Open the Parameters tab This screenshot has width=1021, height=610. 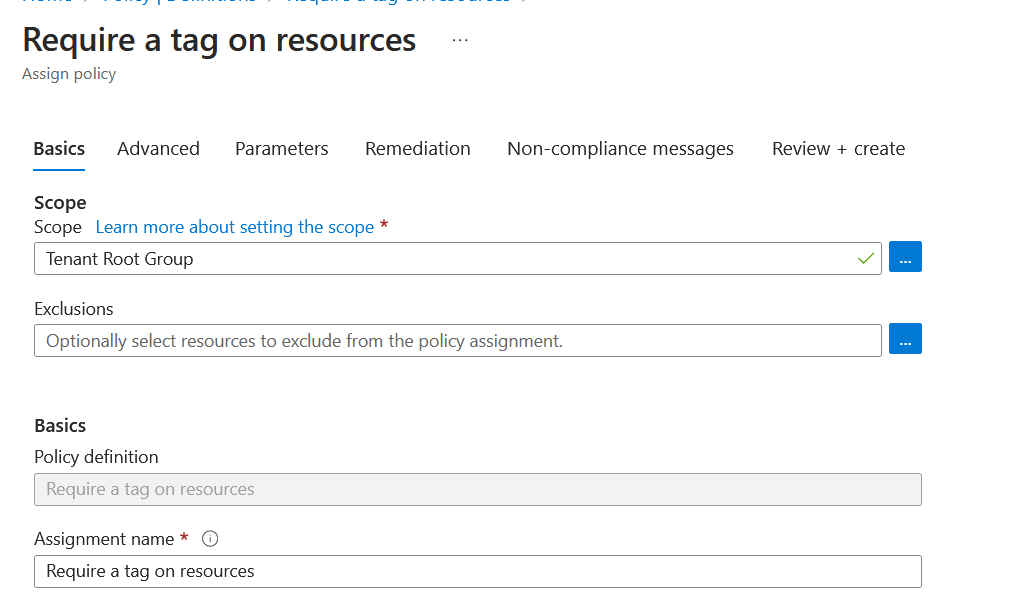click(x=281, y=148)
